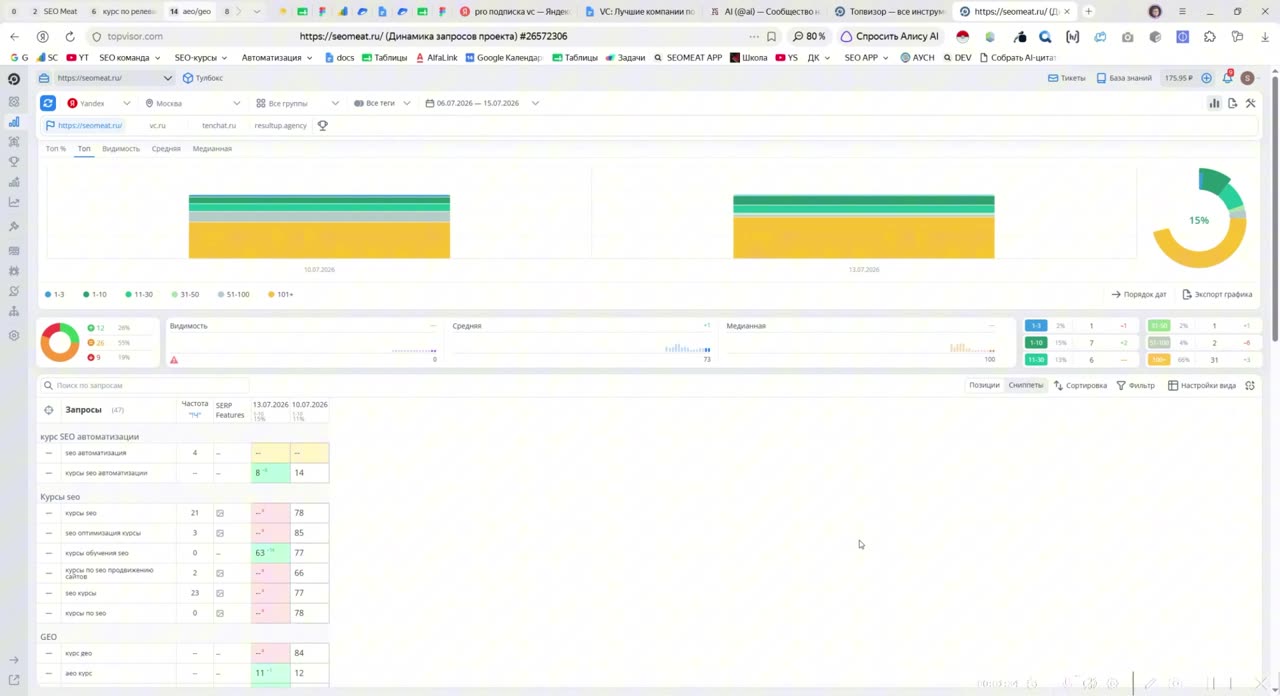Image resolution: width=1280 pixels, height=696 pixels.
Task: Click the positions bar chart sidebar icon
Action: [14, 122]
